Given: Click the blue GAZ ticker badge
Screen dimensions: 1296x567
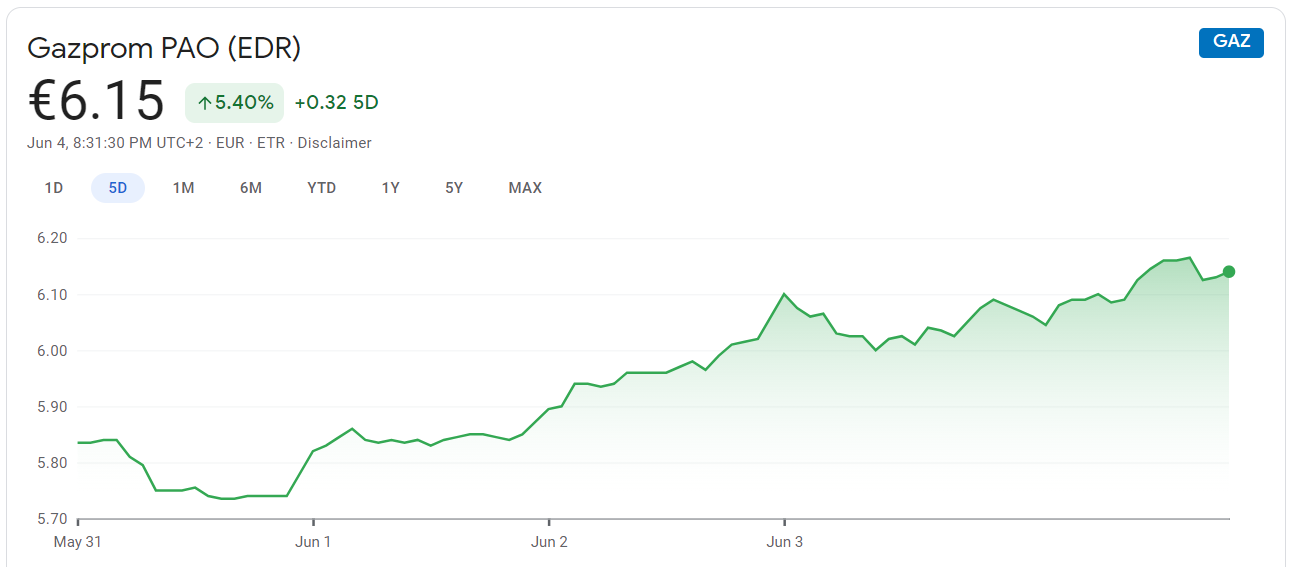Looking at the screenshot, I should (1231, 42).
